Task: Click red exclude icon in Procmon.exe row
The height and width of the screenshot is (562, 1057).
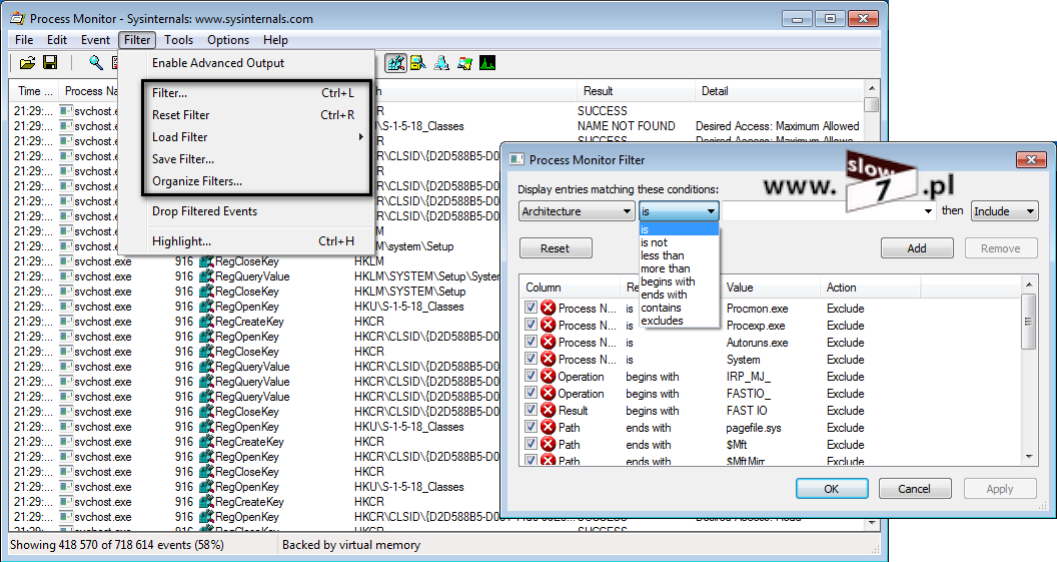Action: coord(548,308)
